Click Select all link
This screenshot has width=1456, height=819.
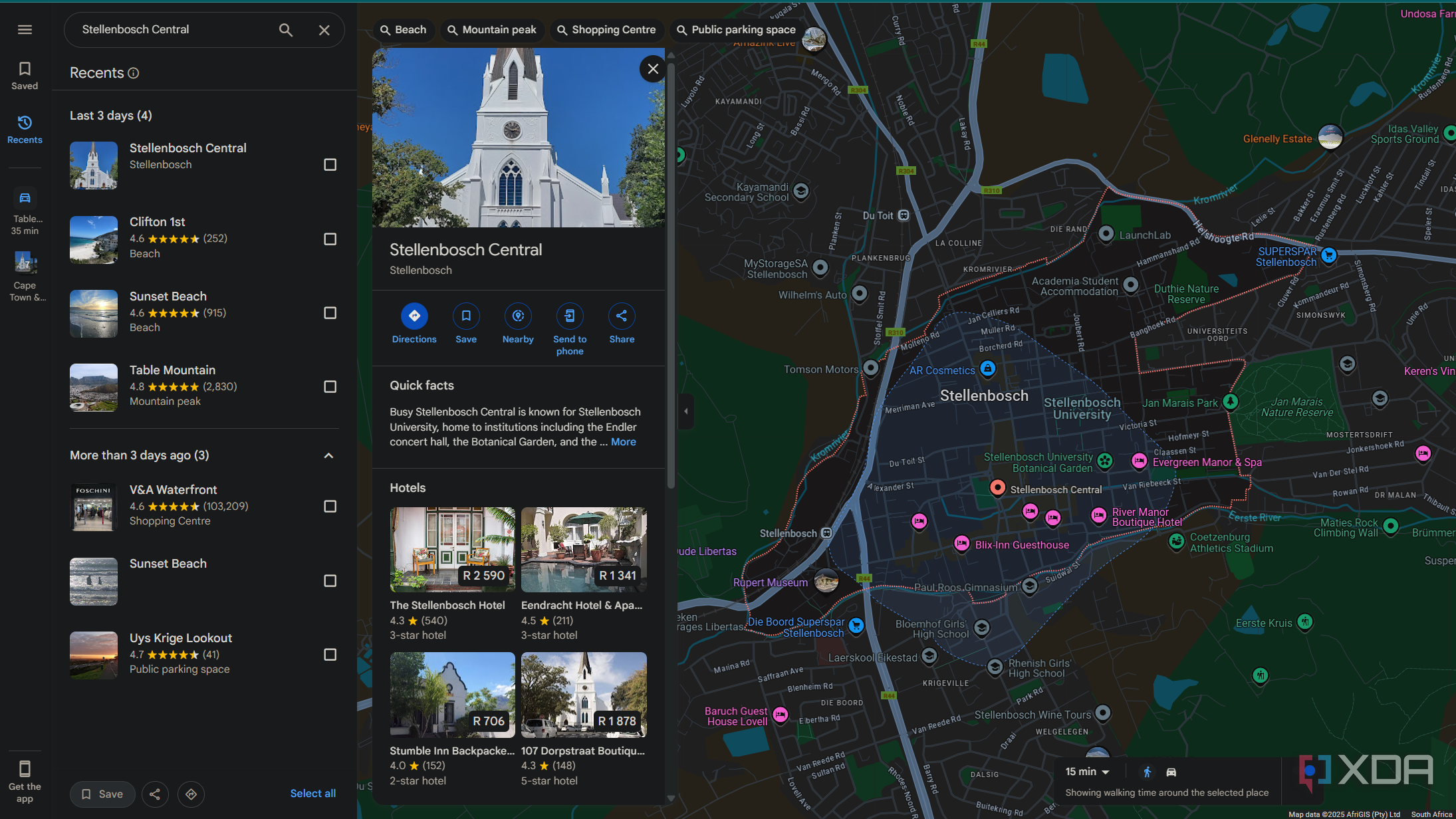pos(313,794)
